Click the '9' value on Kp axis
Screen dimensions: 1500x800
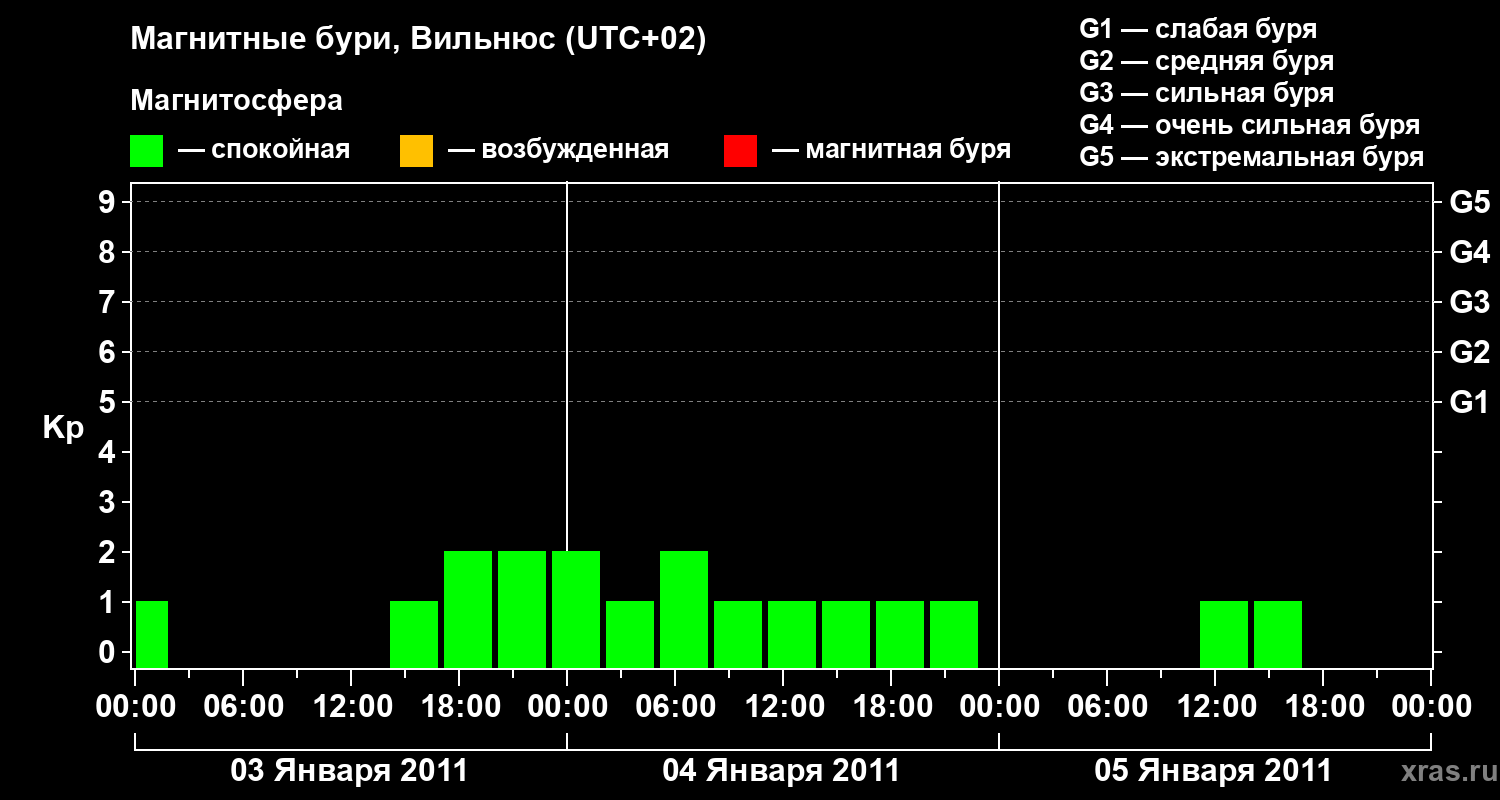coord(109,203)
